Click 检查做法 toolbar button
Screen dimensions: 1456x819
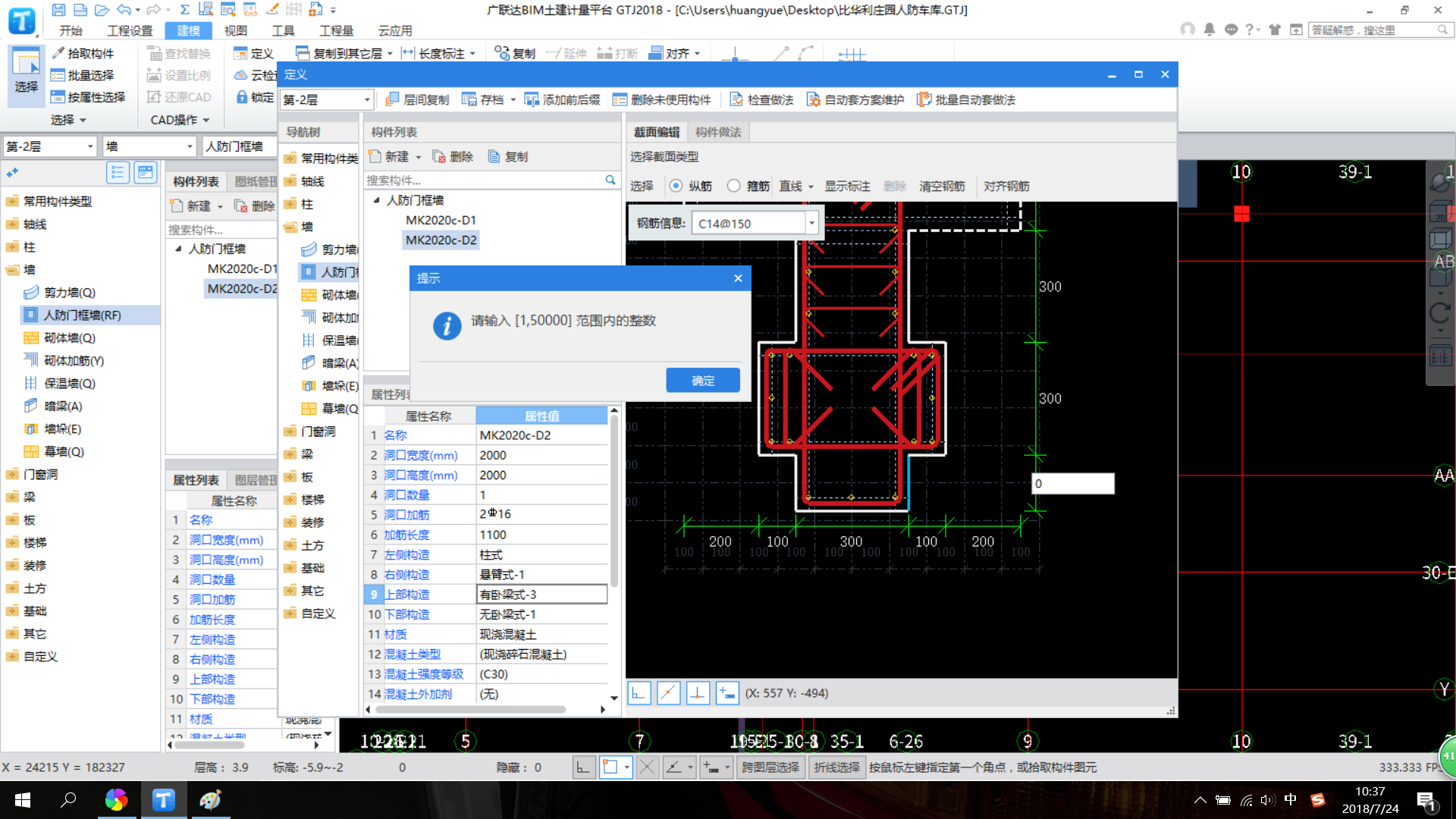click(762, 100)
